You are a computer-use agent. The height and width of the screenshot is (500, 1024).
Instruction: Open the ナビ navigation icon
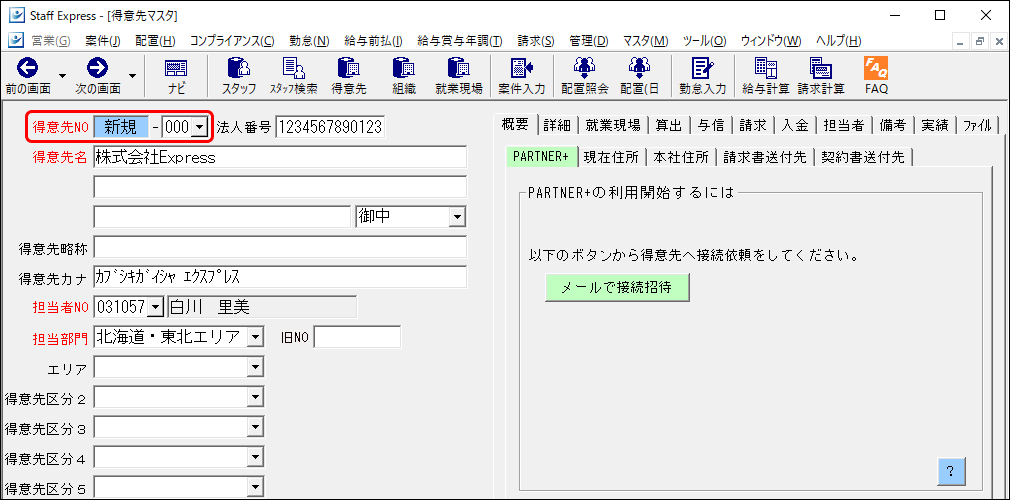pos(176,68)
